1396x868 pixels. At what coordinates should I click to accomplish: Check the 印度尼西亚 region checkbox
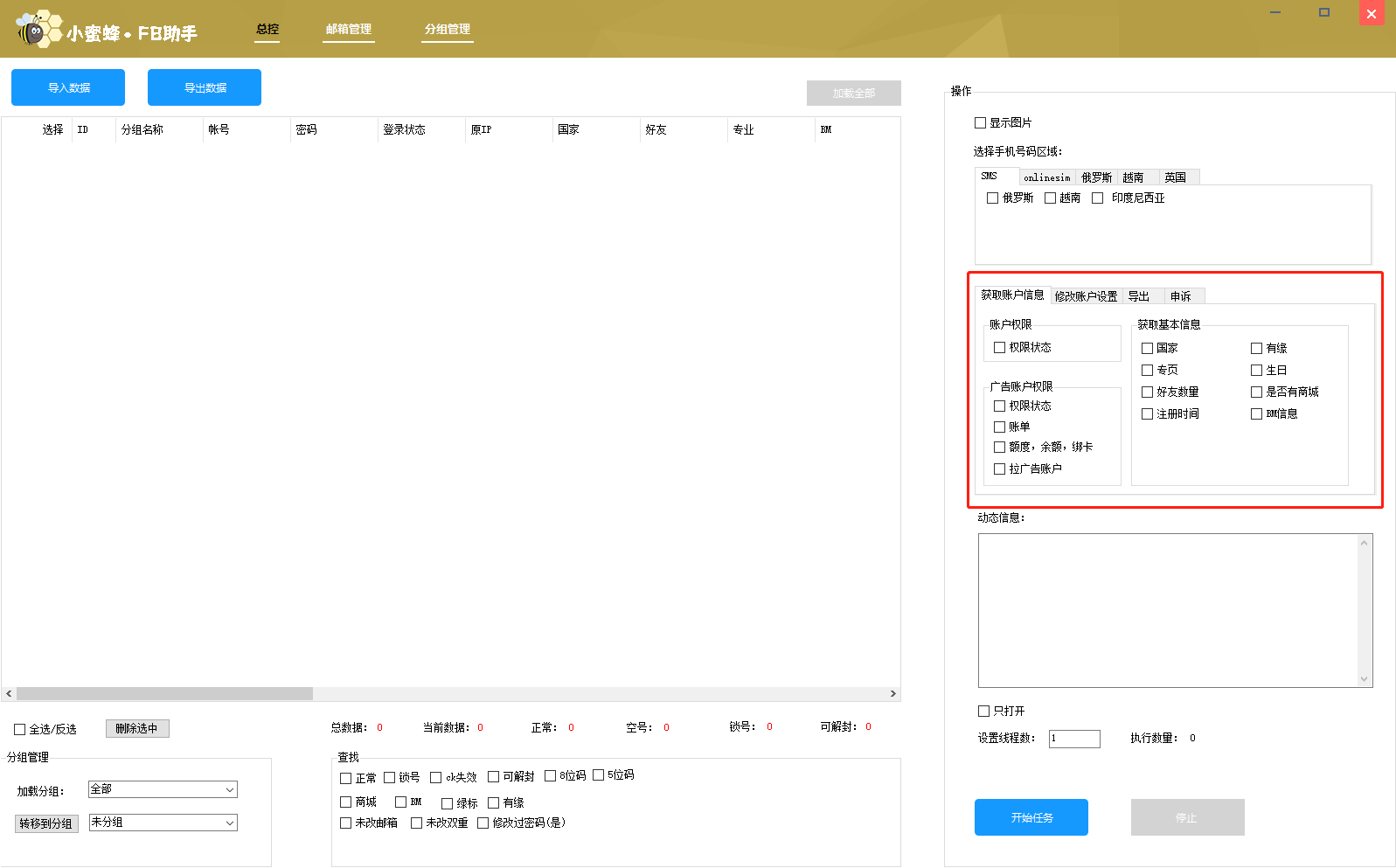[x=1097, y=198]
